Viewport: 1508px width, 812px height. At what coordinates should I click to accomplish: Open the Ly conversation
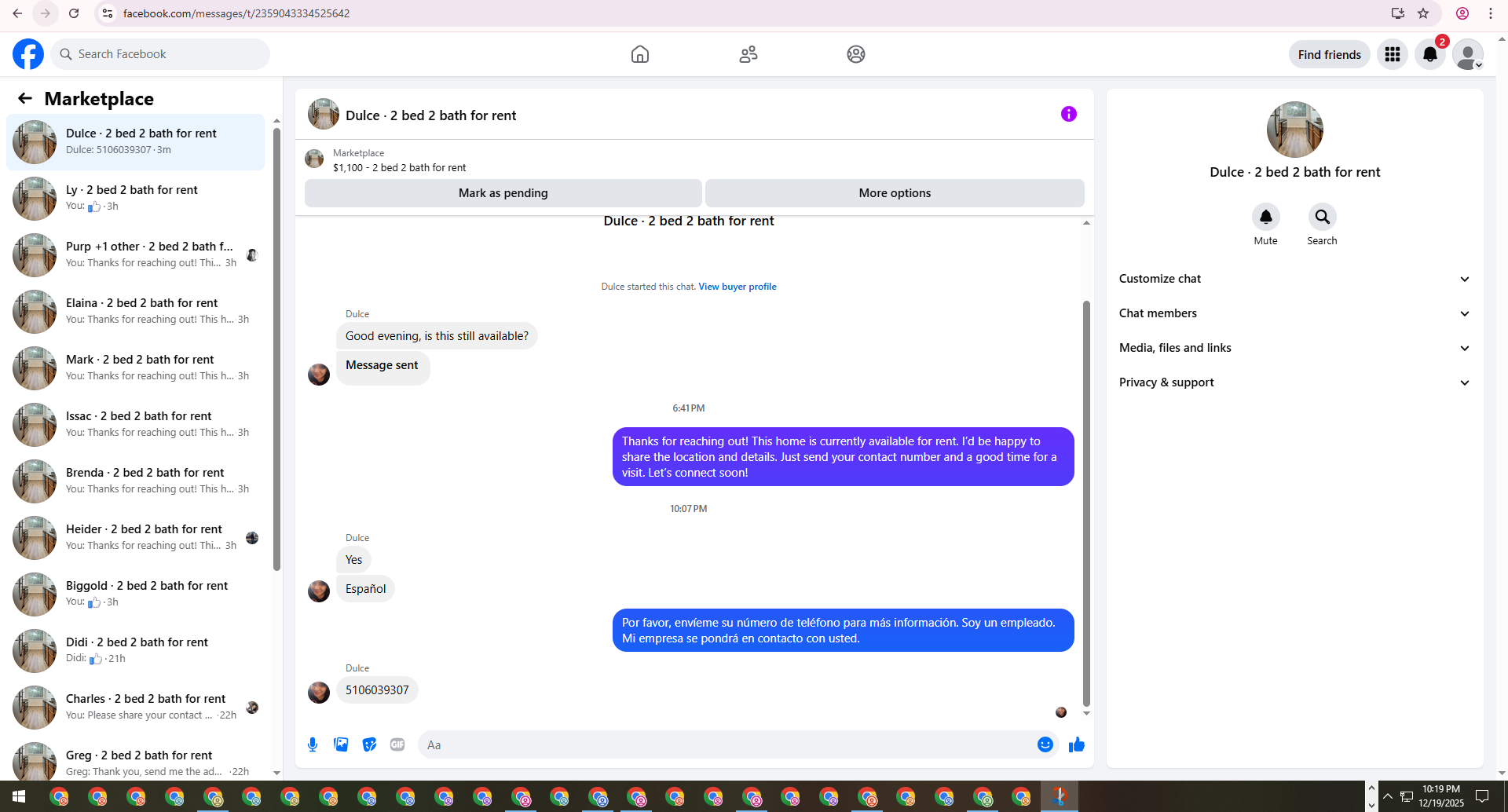pos(135,199)
